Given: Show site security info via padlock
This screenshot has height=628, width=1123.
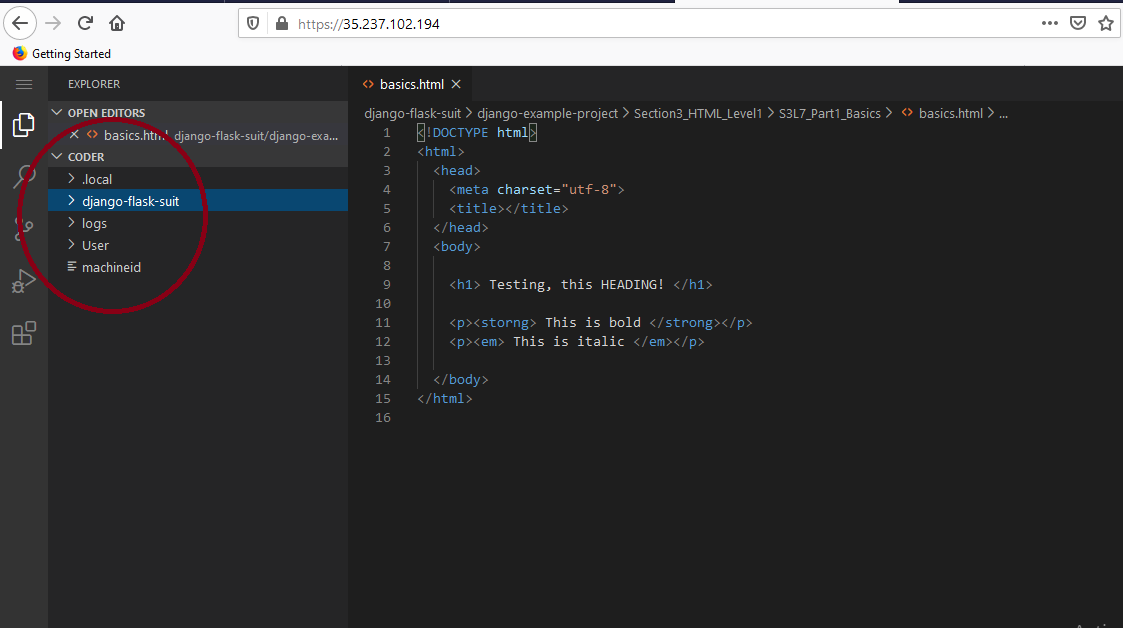Looking at the screenshot, I should [281, 24].
